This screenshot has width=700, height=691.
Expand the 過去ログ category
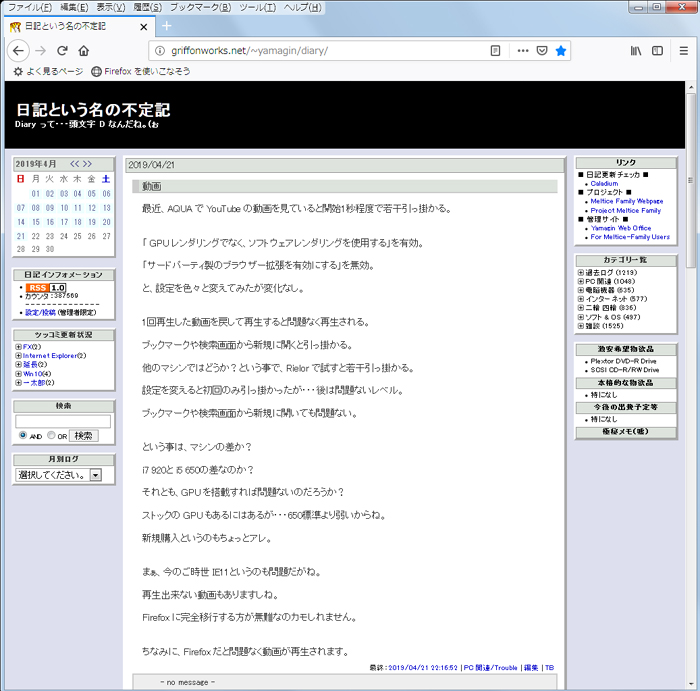581,272
